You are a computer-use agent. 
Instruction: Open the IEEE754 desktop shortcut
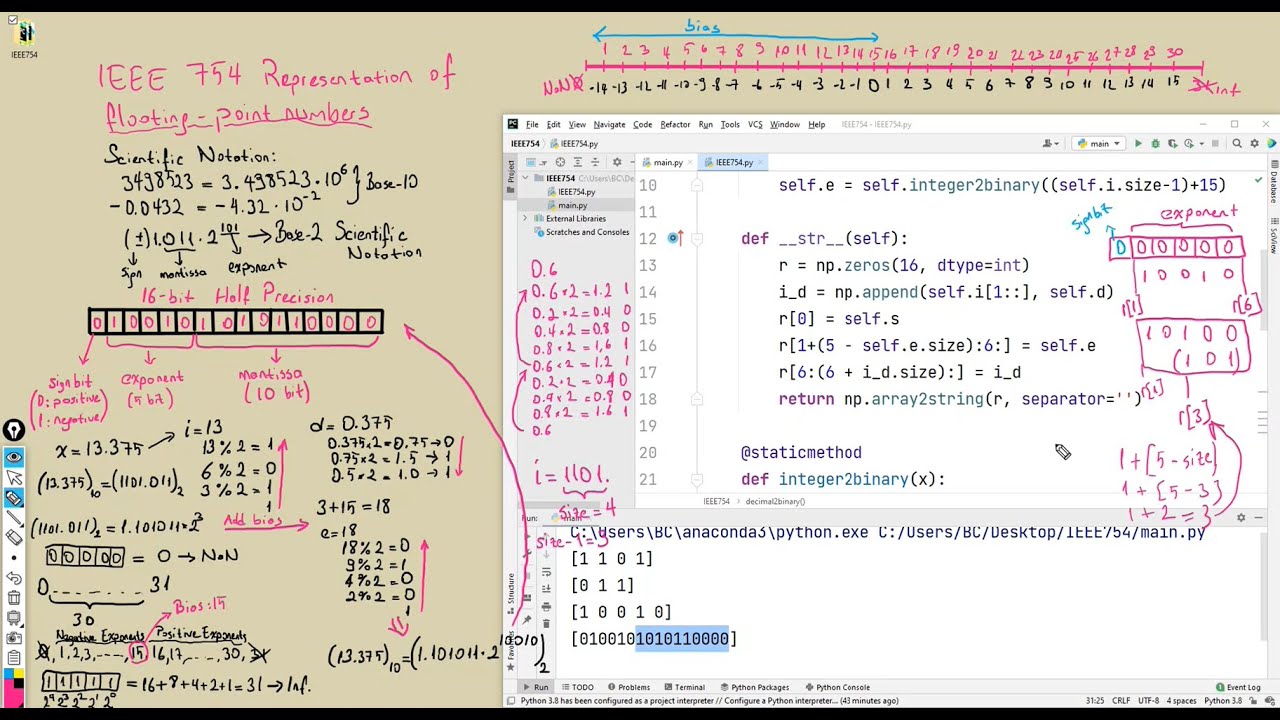point(25,39)
